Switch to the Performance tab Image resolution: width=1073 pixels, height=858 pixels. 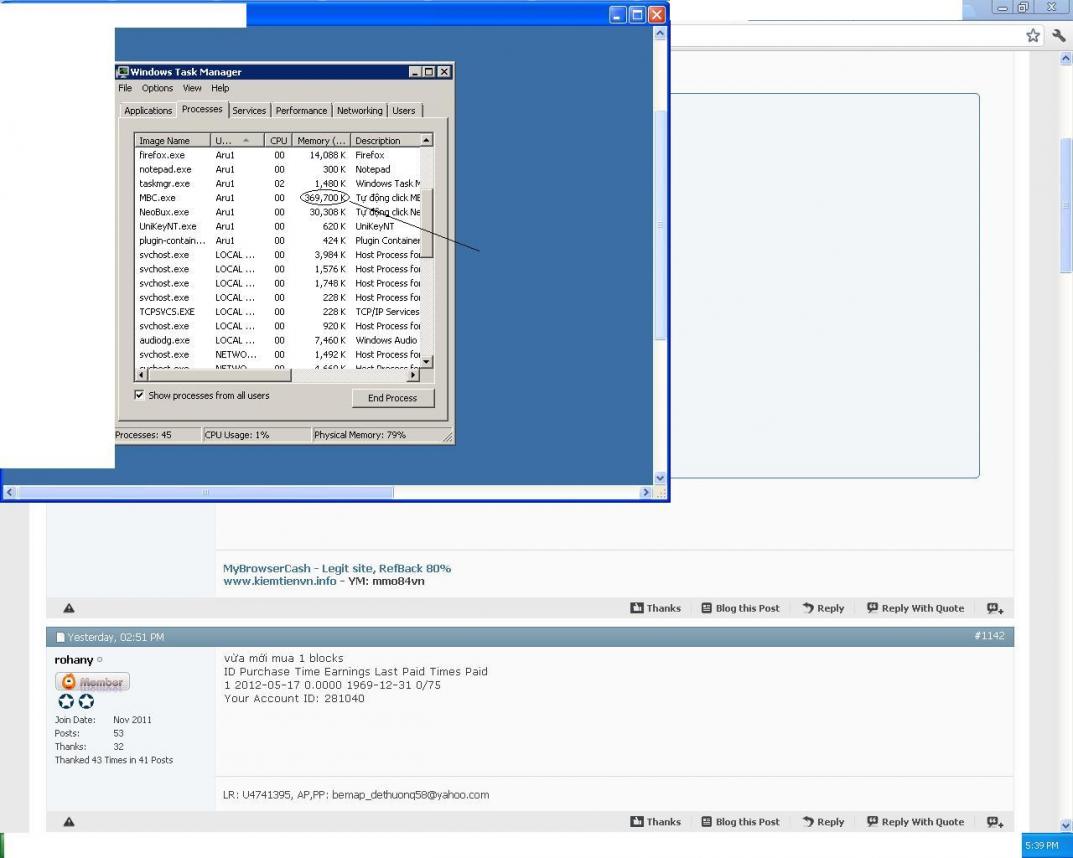301,111
